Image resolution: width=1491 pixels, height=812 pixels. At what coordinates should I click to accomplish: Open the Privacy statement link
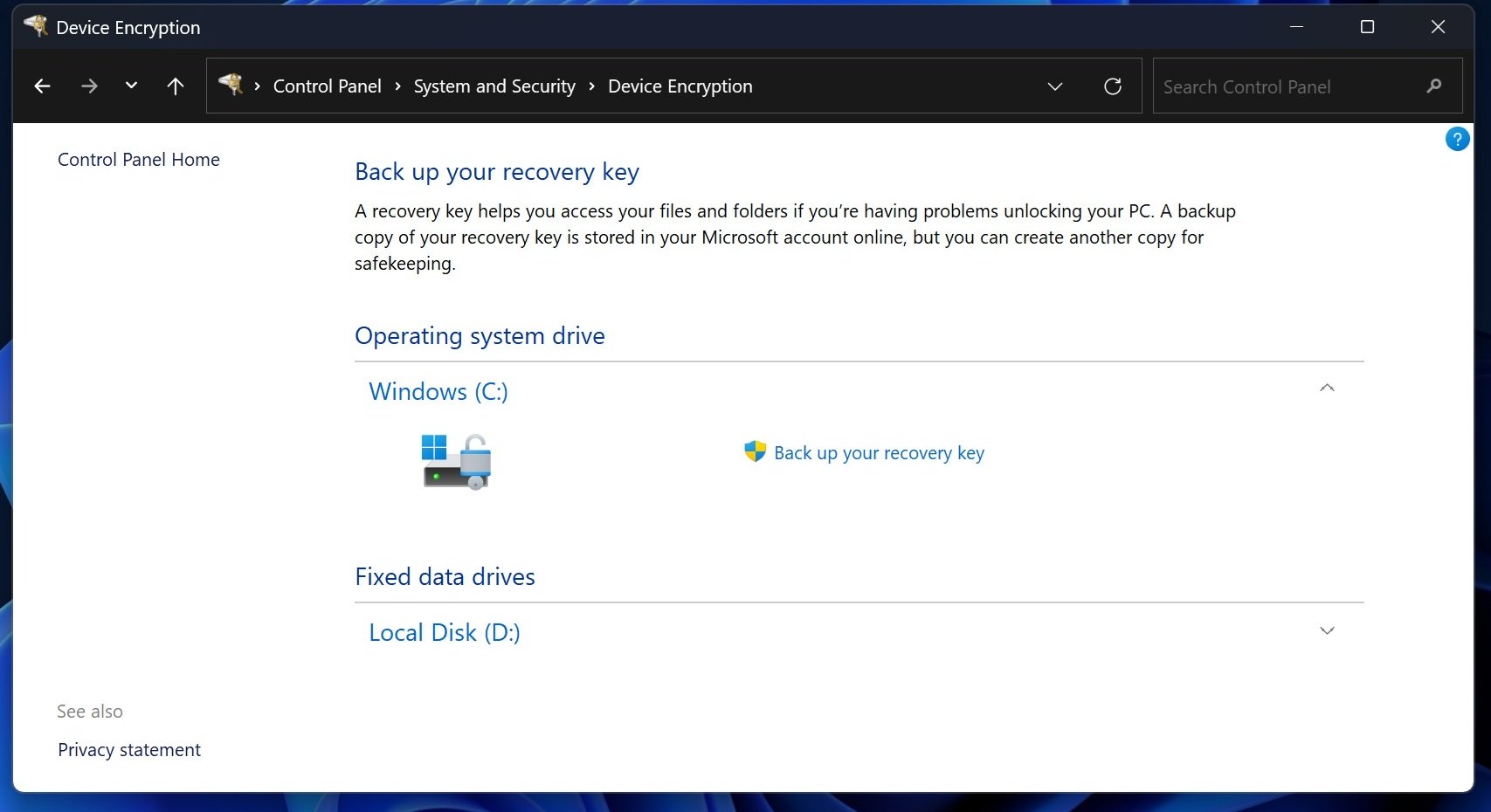(x=128, y=749)
